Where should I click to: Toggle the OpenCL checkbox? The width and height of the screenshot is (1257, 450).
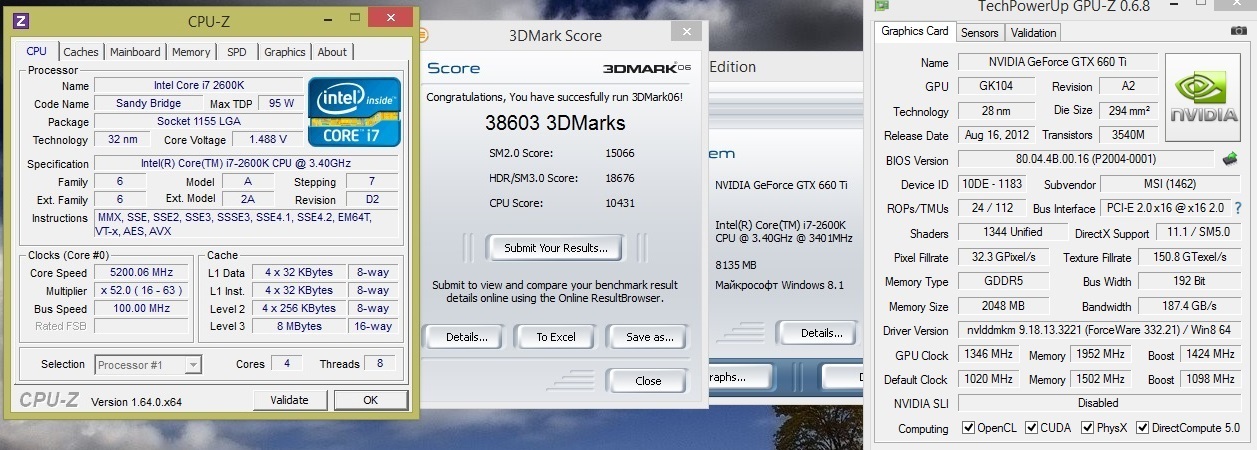coord(968,428)
